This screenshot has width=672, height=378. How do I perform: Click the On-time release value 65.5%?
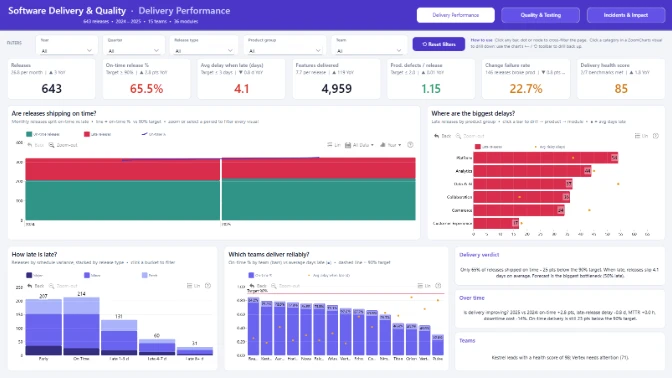147,89
